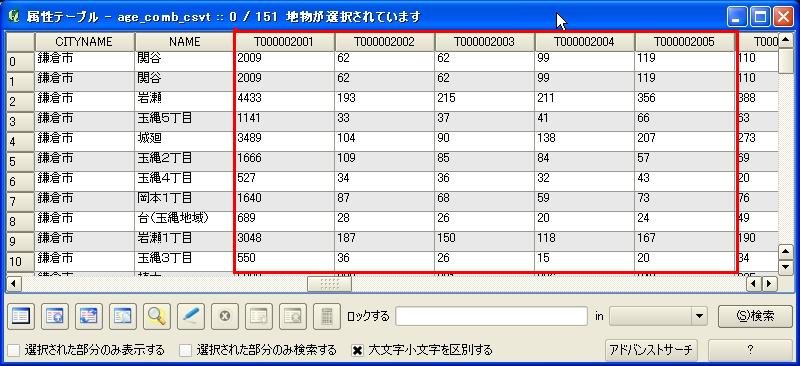Enable 選択された部分のみ表示する checkbox

click(x=14, y=350)
